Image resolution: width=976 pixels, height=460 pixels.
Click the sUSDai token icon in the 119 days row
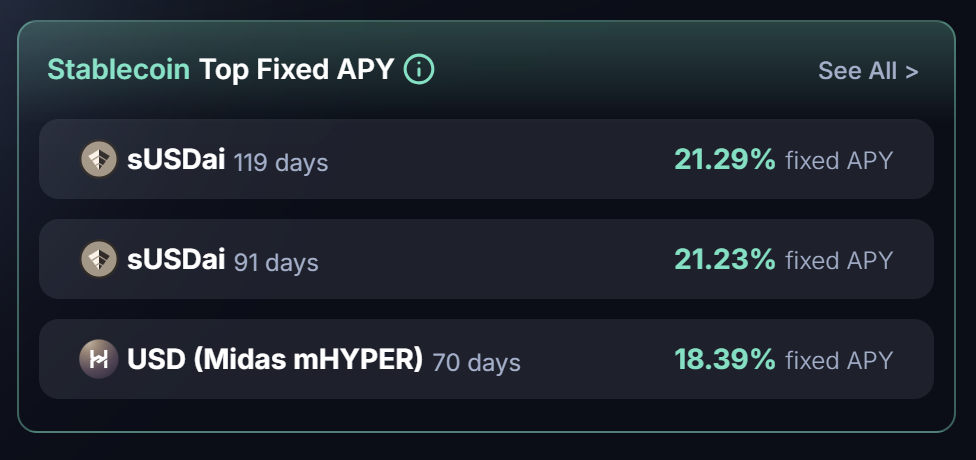coord(99,159)
